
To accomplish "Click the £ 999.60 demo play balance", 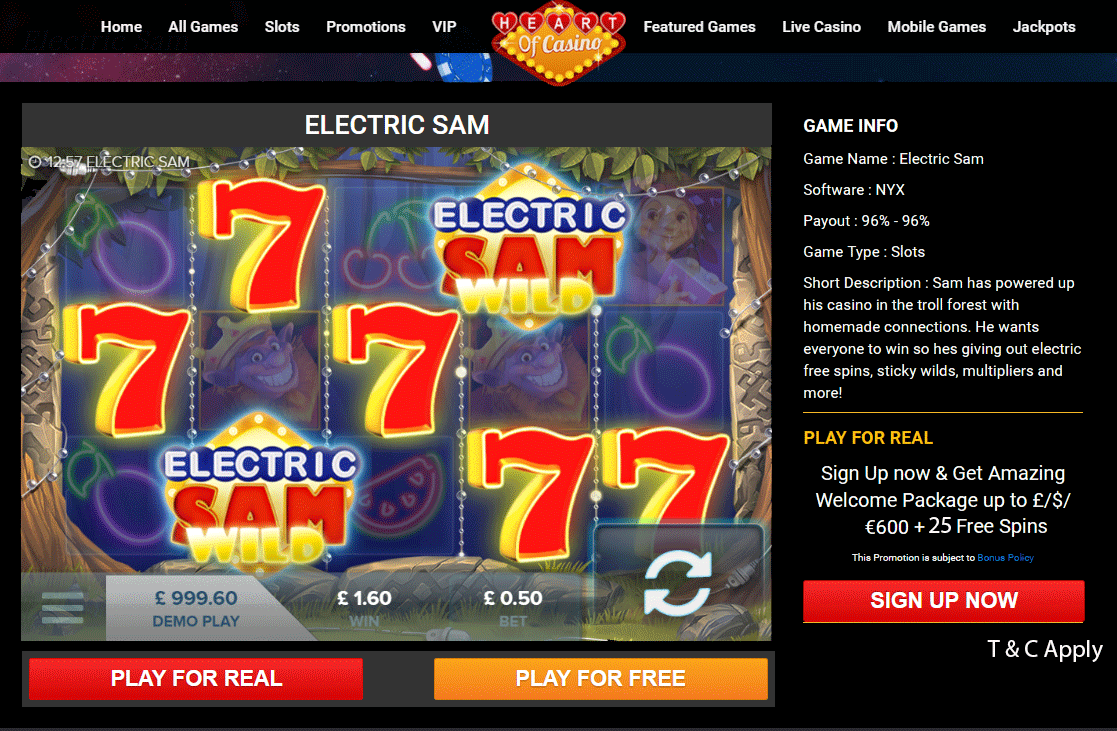I will (196, 598).
